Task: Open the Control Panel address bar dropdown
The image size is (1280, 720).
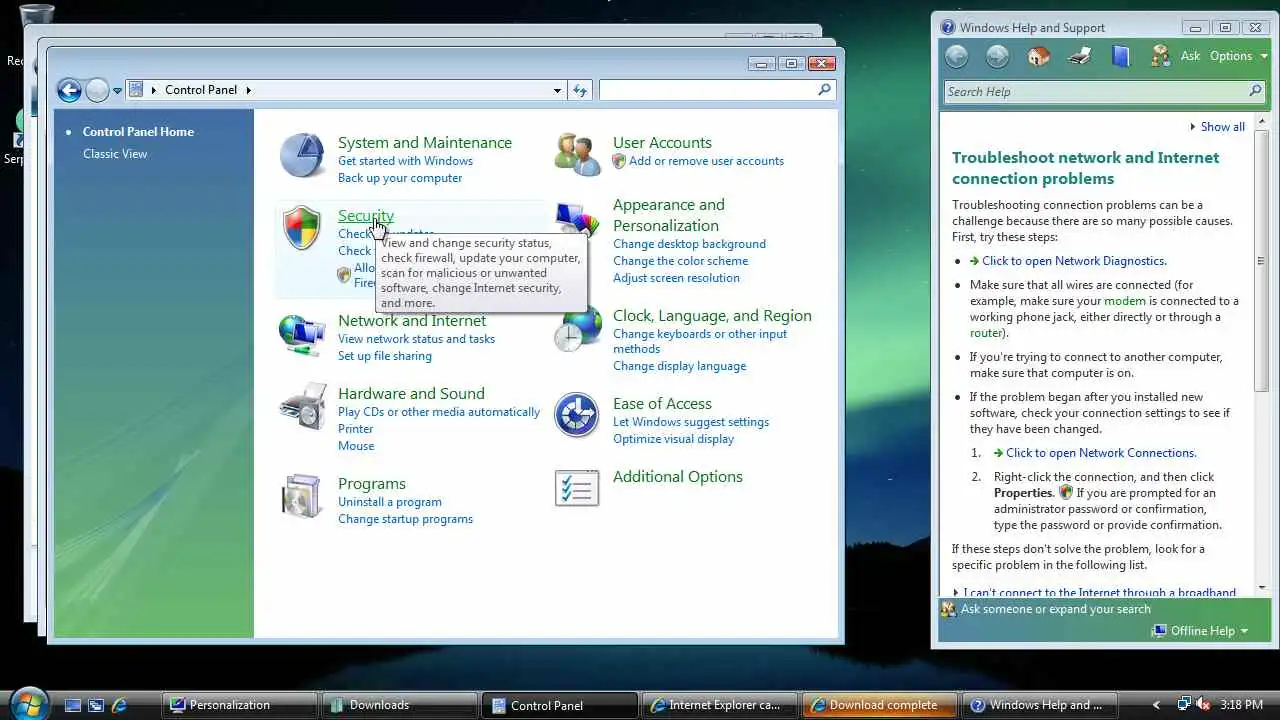Action: 557,90
